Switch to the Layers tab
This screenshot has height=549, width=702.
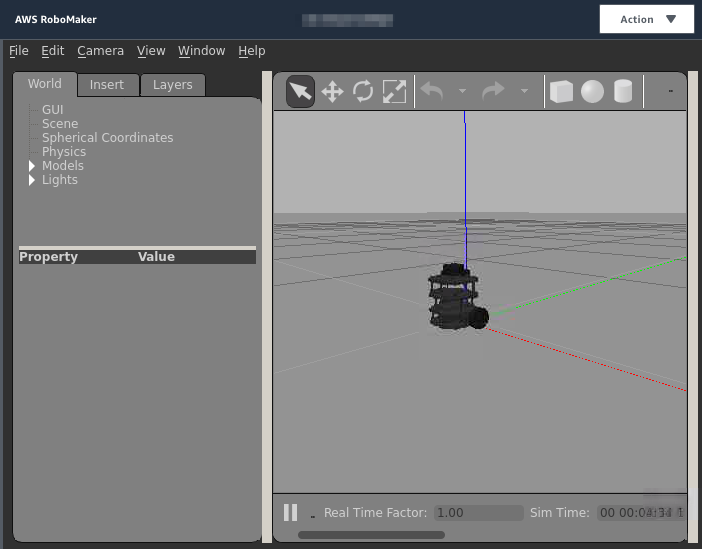tap(173, 85)
